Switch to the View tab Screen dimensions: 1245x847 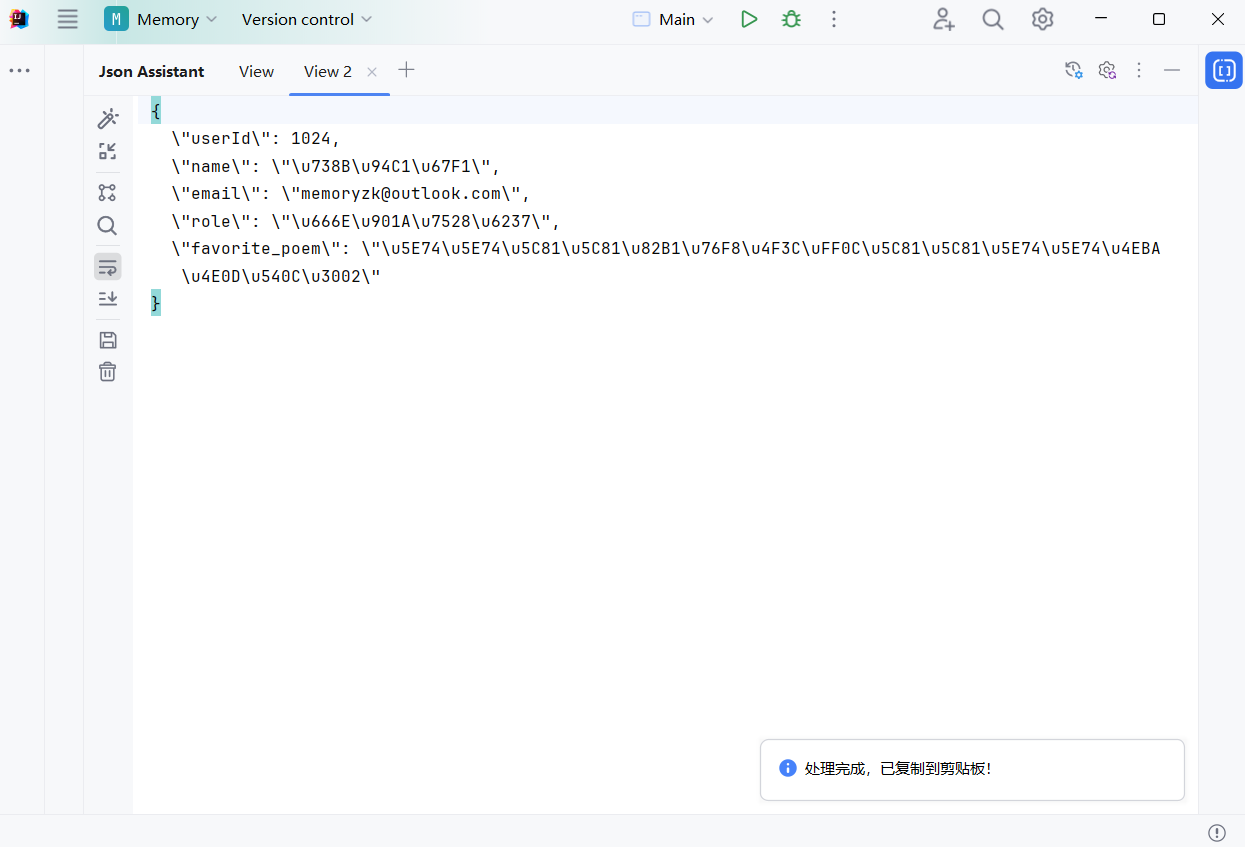click(x=256, y=71)
